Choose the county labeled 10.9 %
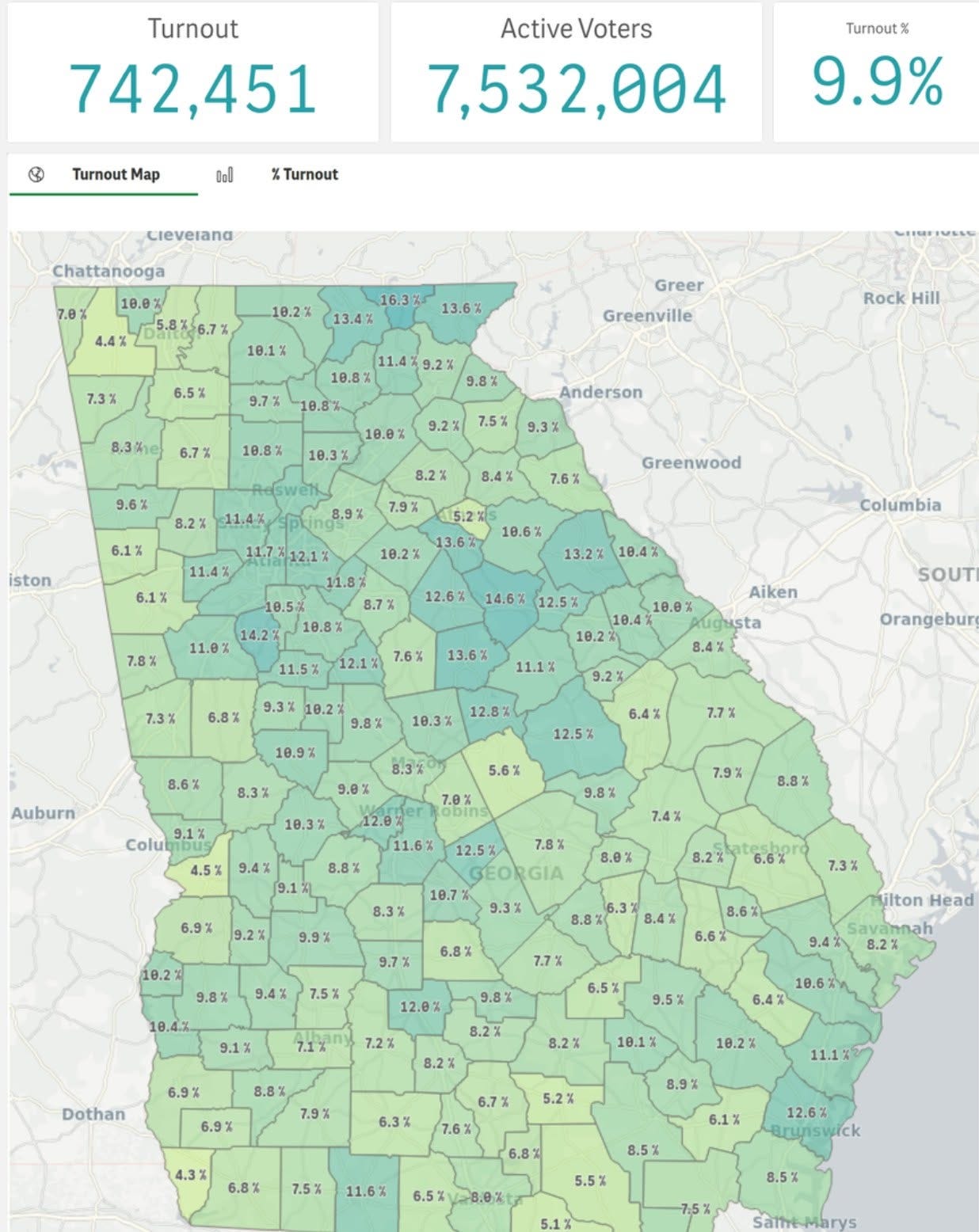979x1232 pixels. click(295, 752)
